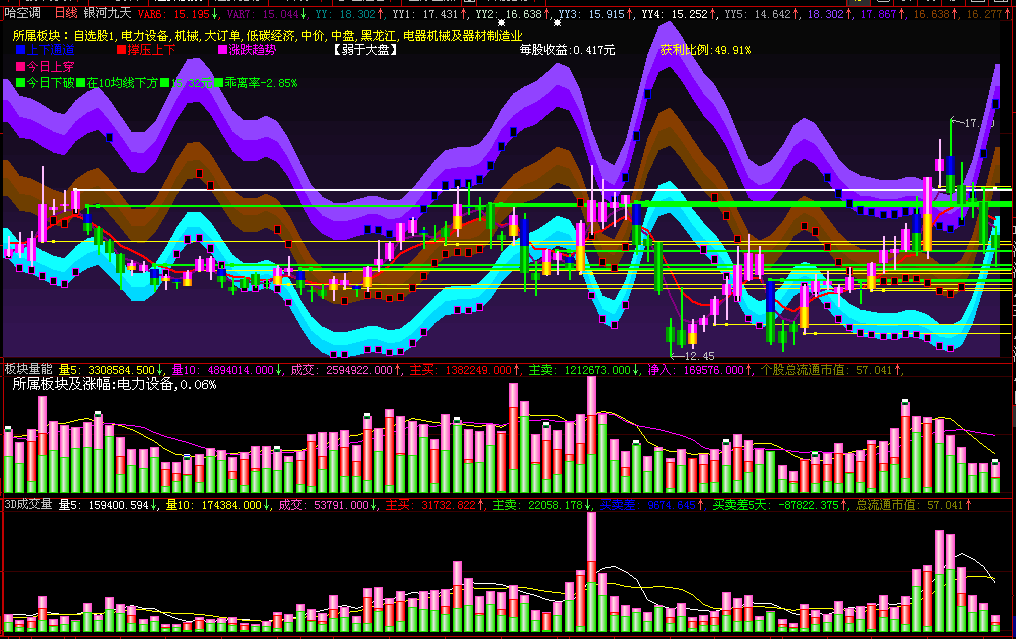Select the 日线 period label
This screenshot has height=639, width=1016.
point(65,13)
